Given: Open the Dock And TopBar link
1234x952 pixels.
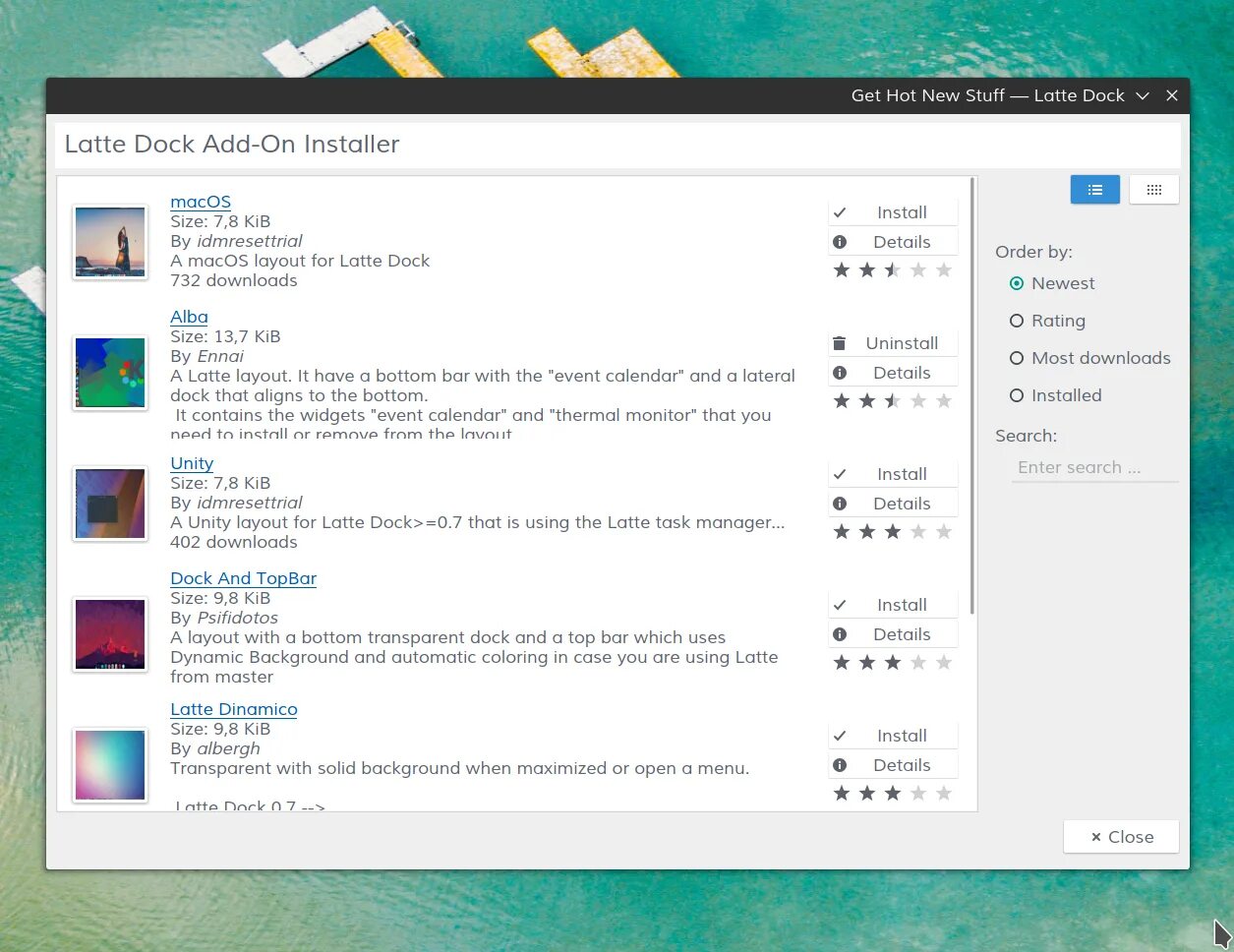Looking at the screenshot, I should click(x=244, y=578).
